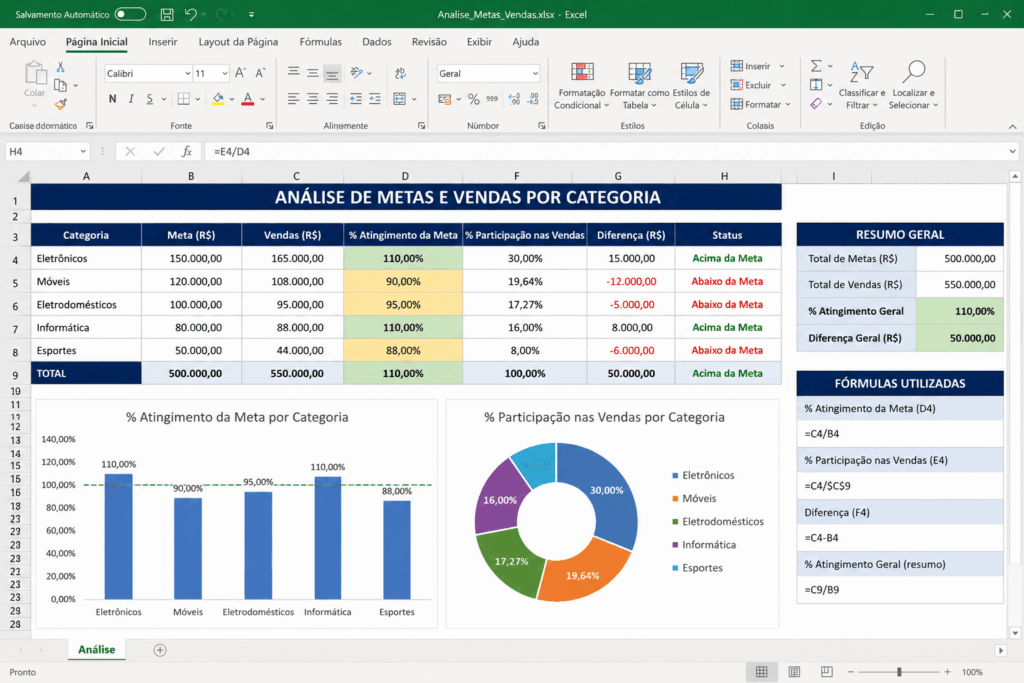Open the Exibir tab
The height and width of the screenshot is (683, 1024).
(x=479, y=42)
